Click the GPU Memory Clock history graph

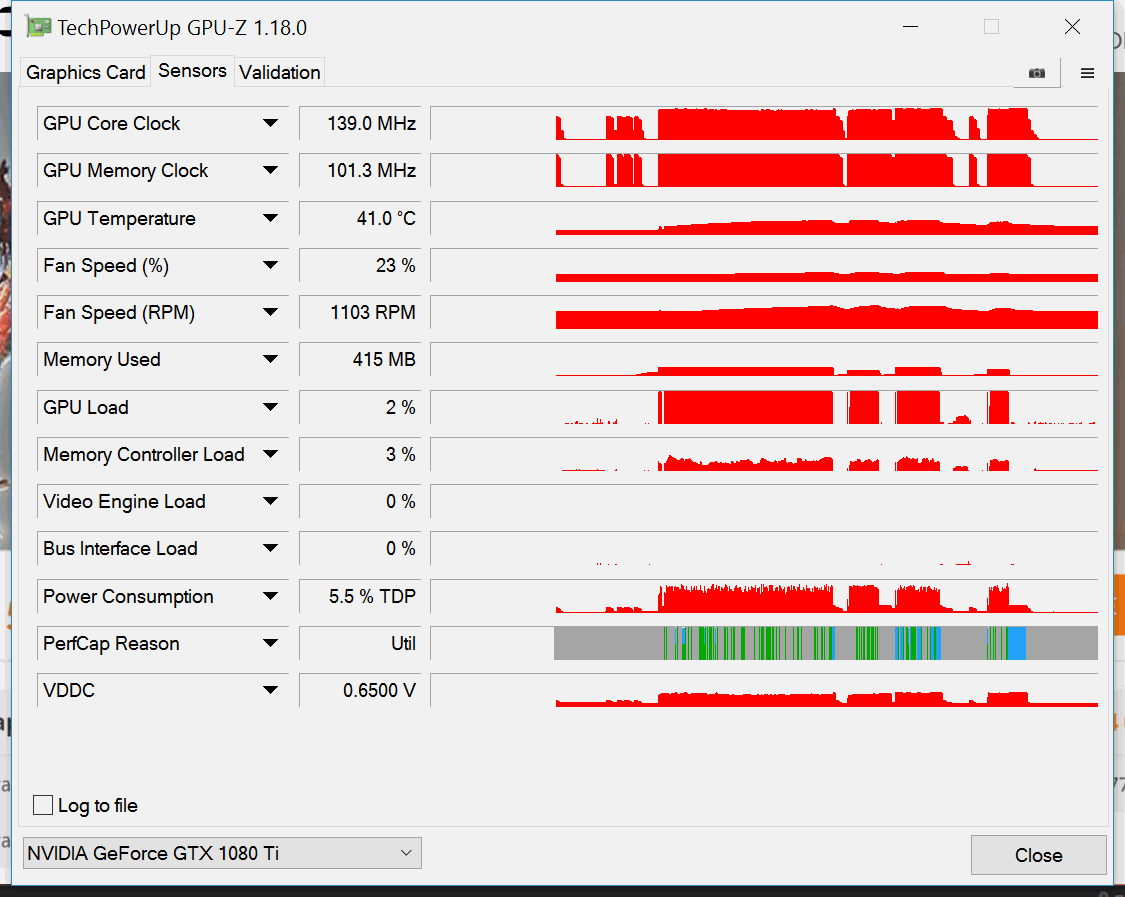point(764,170)
